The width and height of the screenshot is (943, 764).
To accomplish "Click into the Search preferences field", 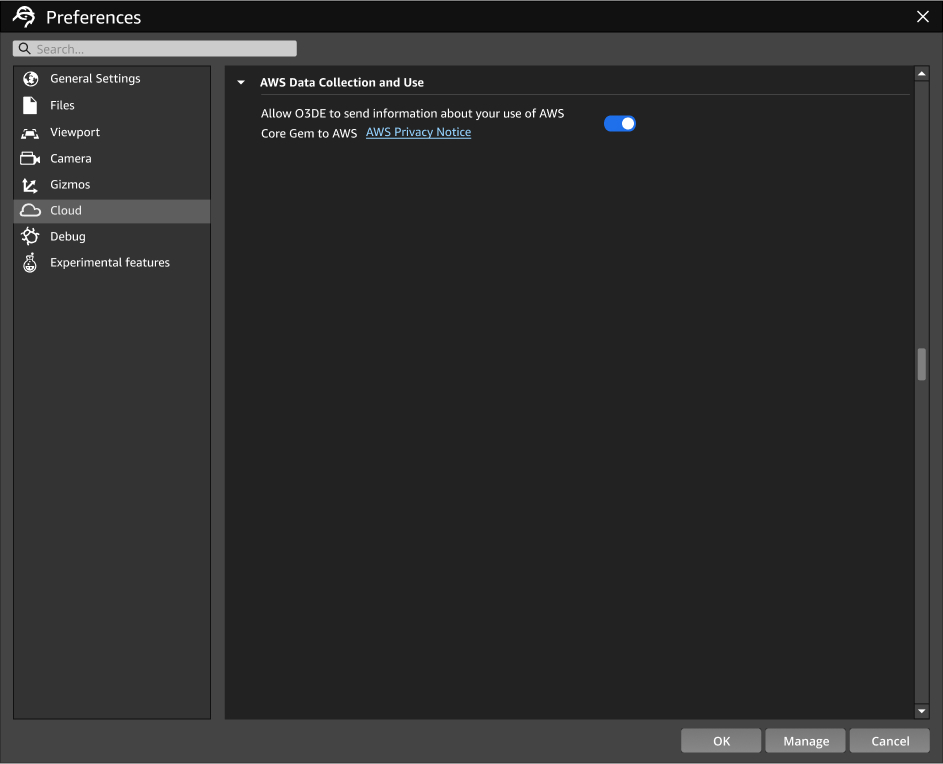I will tap(155, 49).
